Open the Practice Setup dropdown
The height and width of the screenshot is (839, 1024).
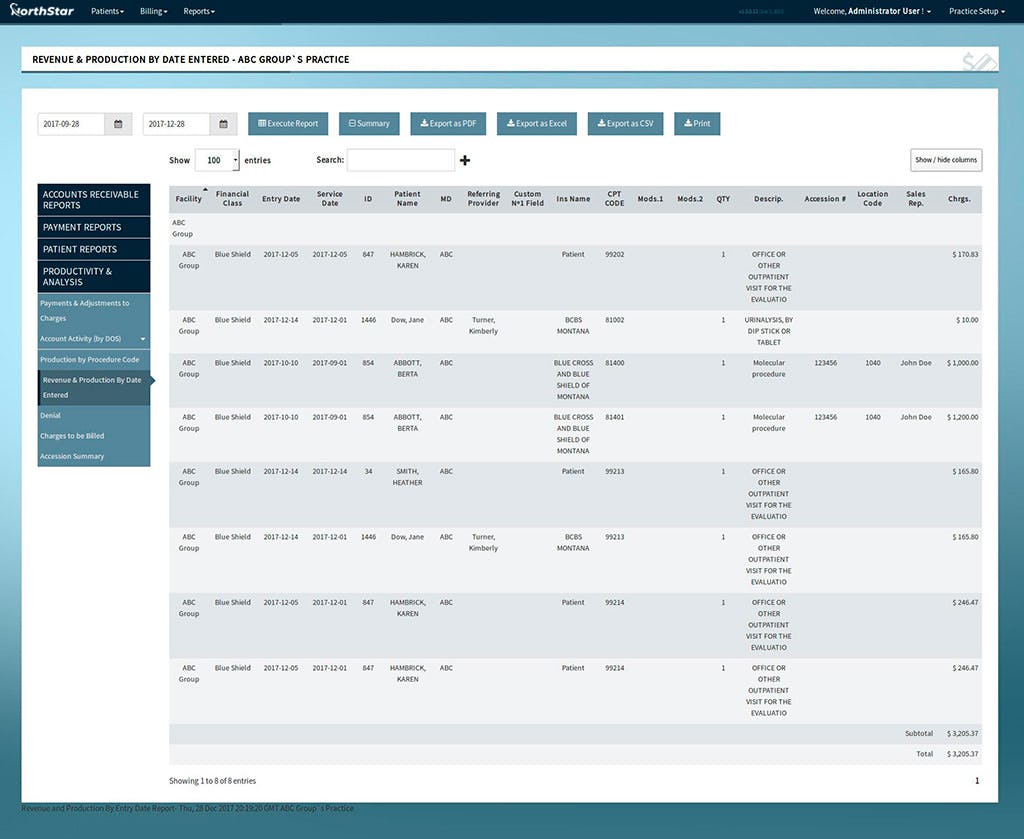click(975, 11)
